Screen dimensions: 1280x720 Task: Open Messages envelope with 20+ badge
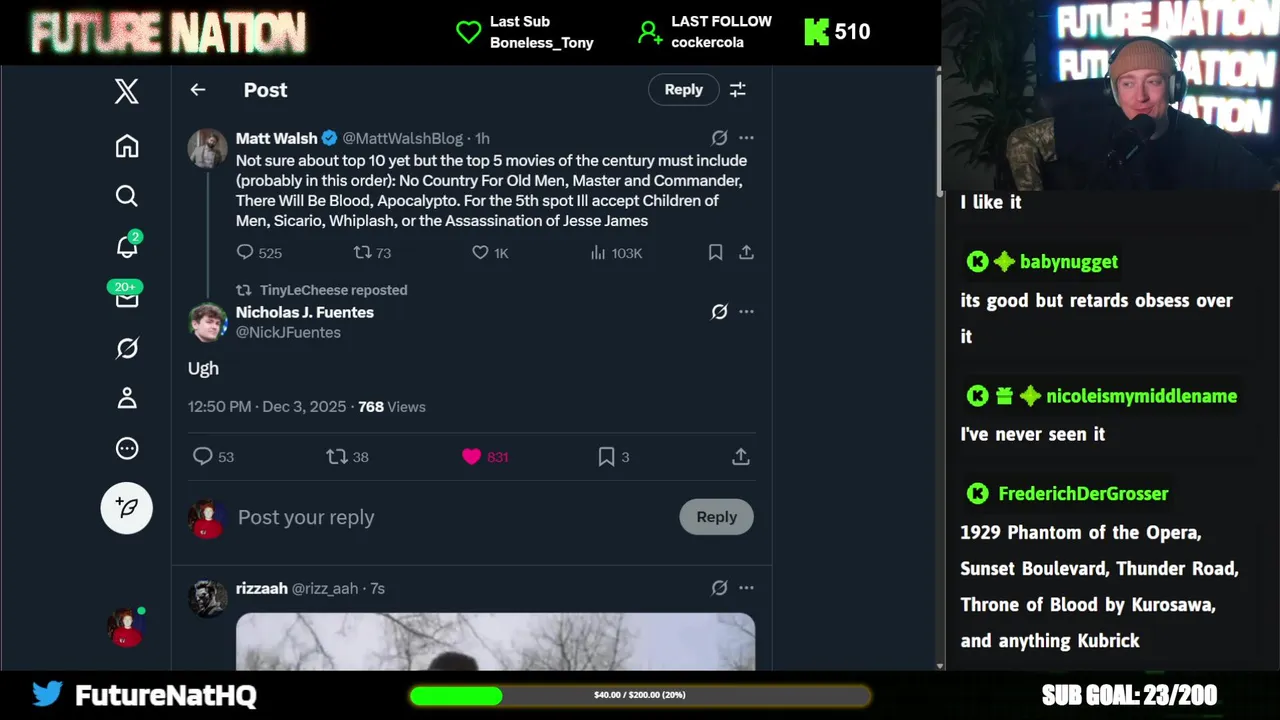click(x=126, y=296)
